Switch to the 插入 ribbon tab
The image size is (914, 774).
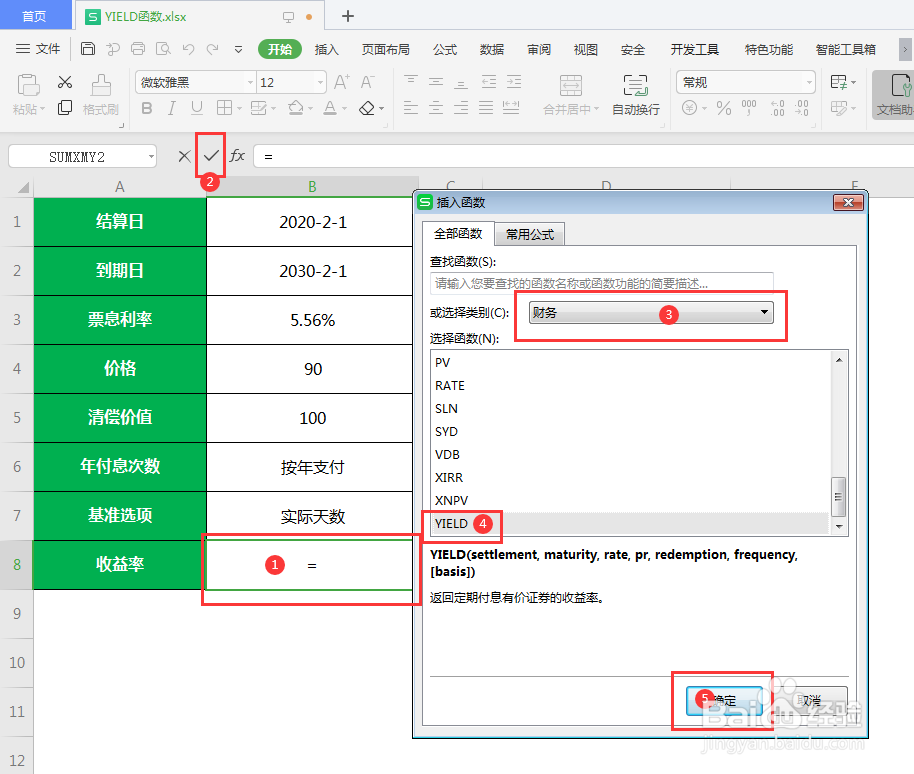326,50
